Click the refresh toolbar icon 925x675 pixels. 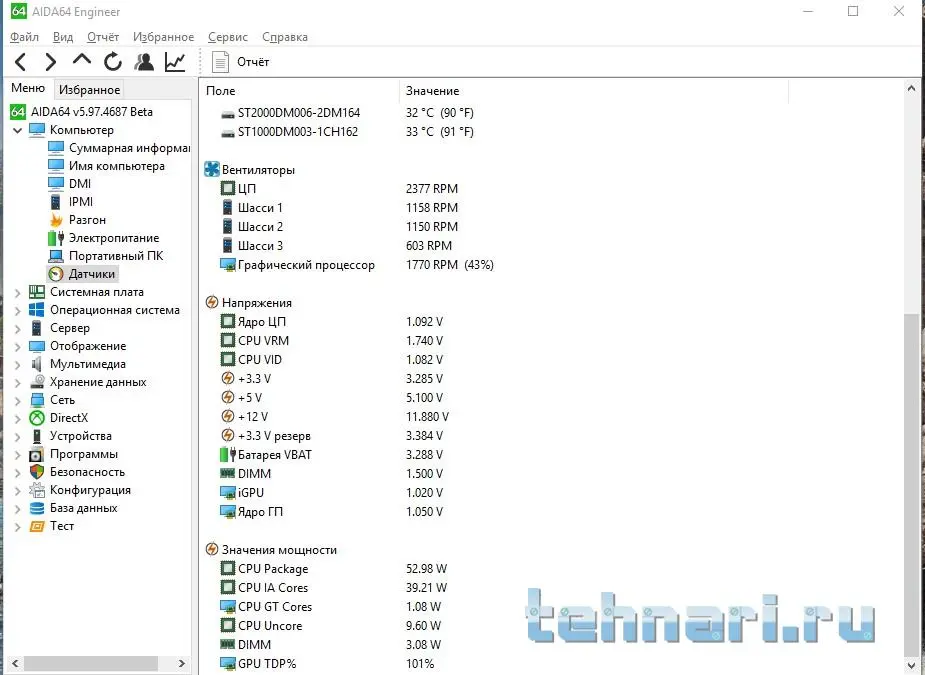click(x=113, y=61)
